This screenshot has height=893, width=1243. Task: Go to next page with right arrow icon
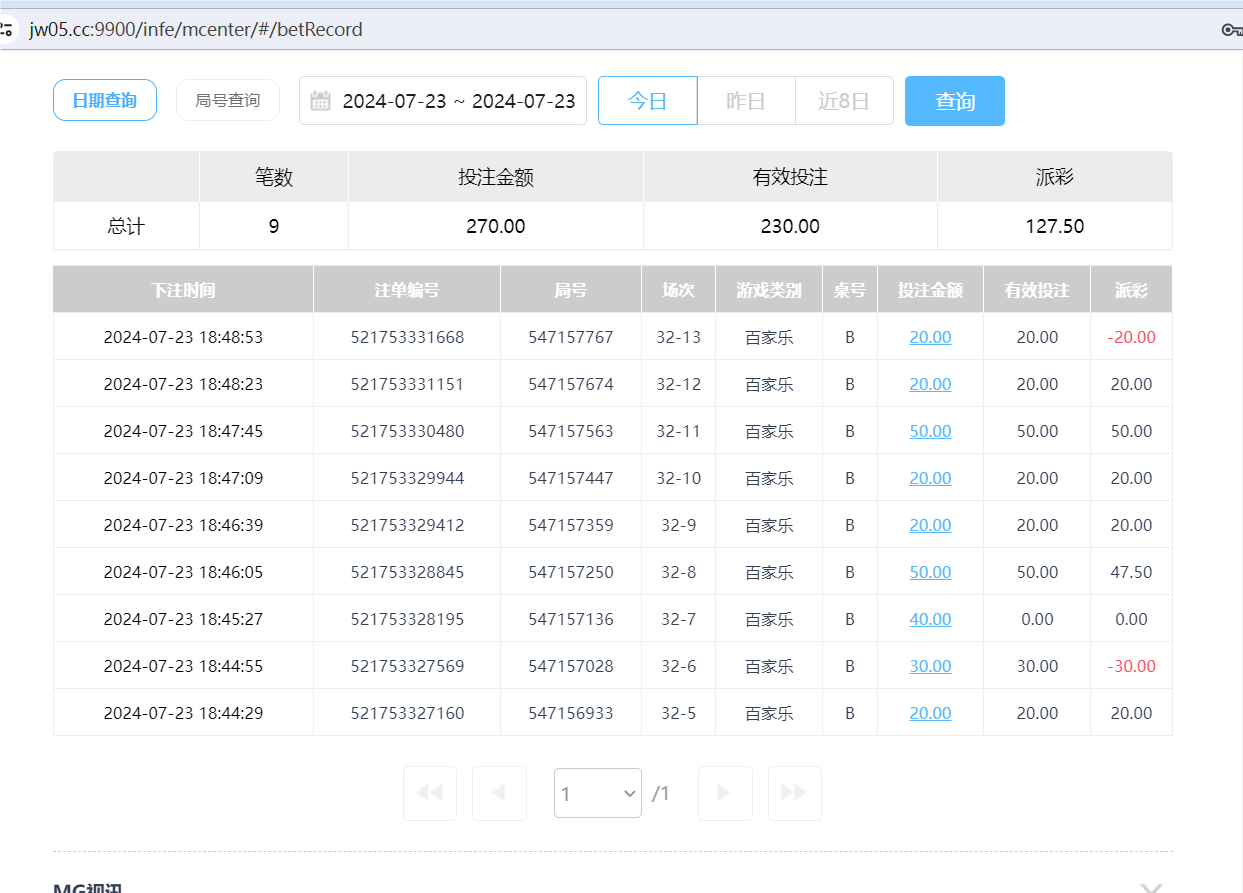(724, 792)
